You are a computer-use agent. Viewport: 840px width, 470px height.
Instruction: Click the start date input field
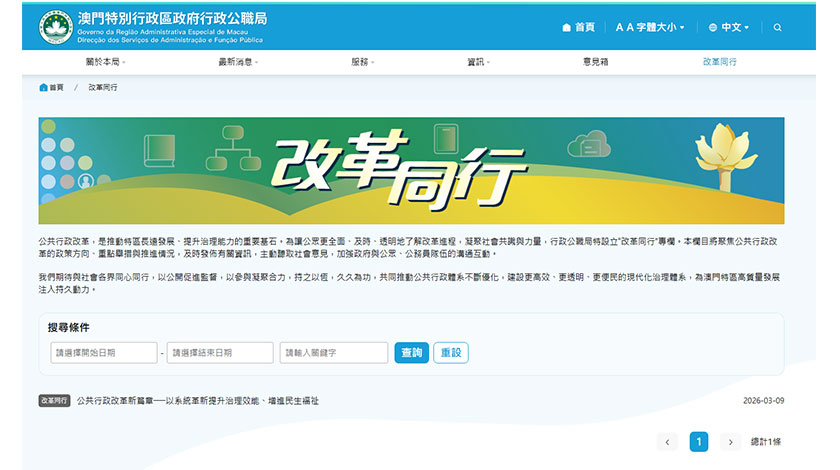pos(103,353)
